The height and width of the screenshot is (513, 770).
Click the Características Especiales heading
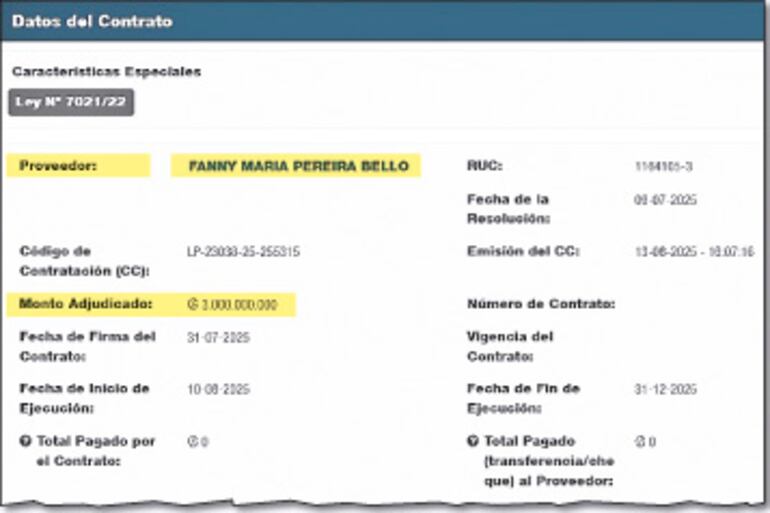pos(106,72)
